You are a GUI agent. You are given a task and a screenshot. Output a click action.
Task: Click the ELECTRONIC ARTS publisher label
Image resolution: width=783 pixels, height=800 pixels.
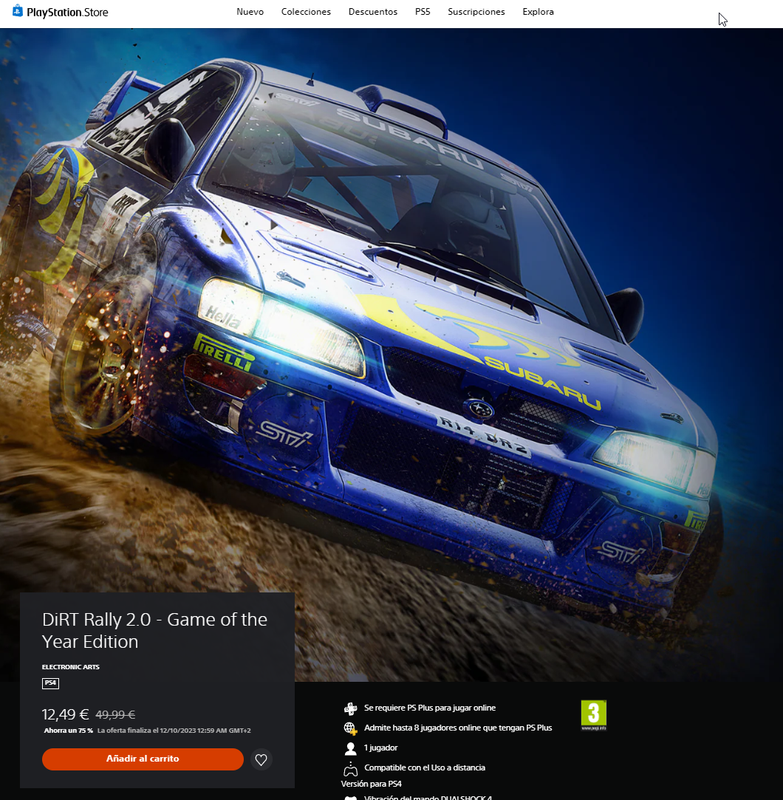click(x=70, y=667)
